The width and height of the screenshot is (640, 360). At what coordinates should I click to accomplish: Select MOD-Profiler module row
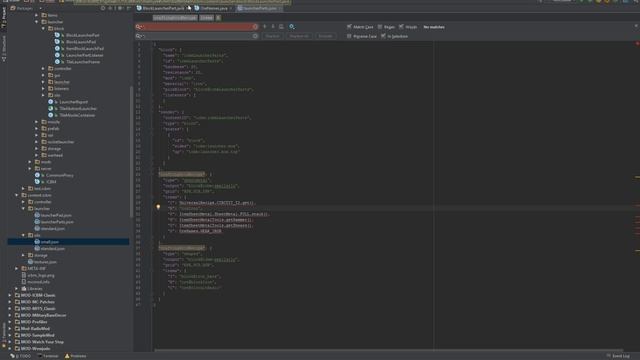pos(69,322)
